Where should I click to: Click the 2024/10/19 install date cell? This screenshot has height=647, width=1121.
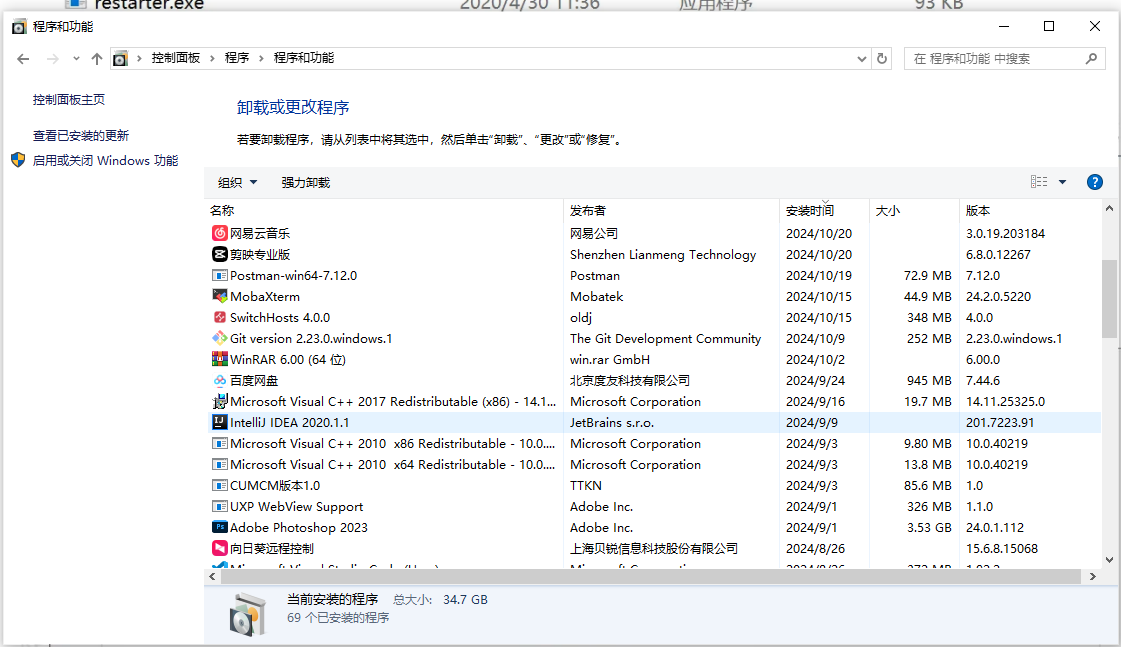(819, 275)
